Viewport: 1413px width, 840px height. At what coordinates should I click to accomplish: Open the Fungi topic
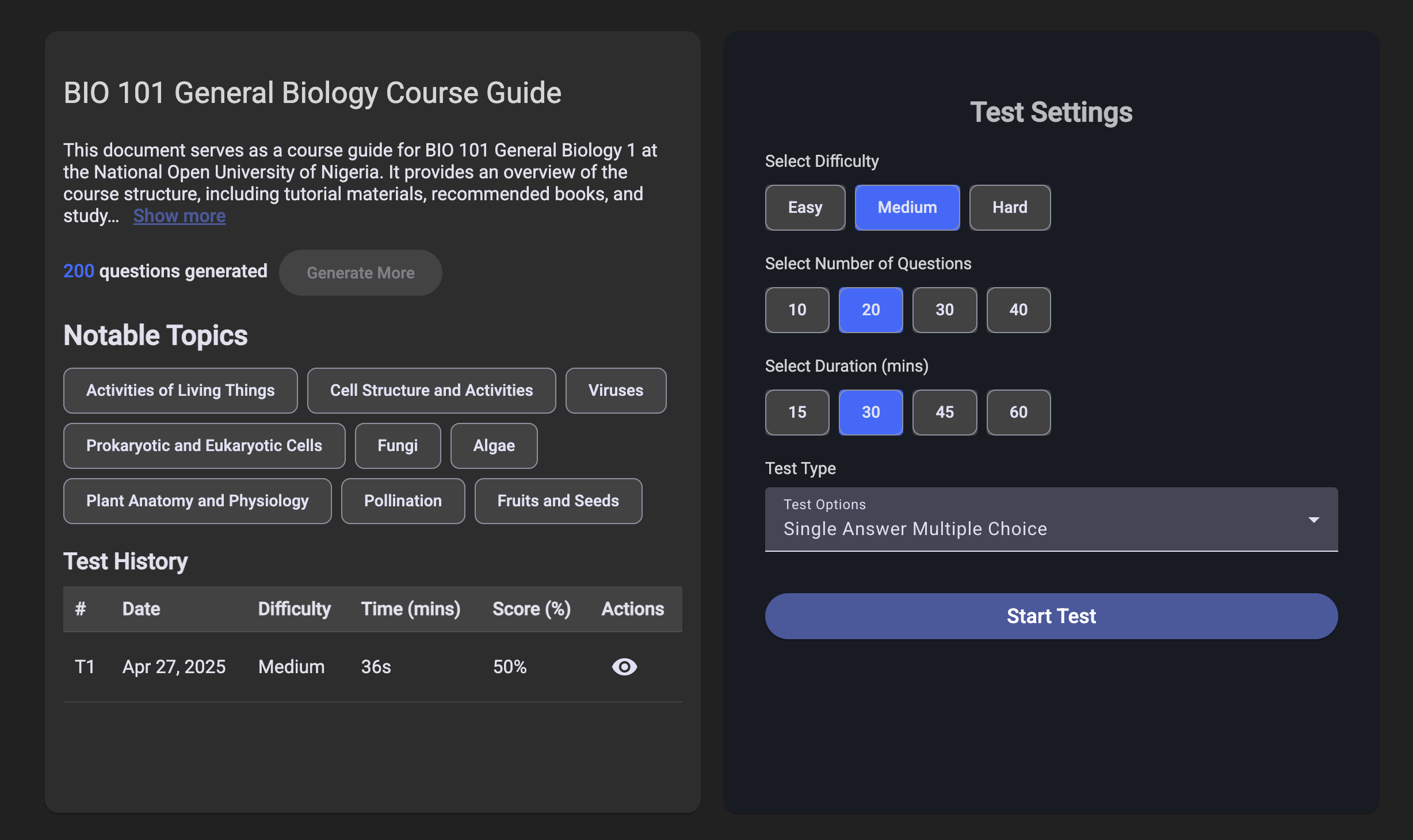[x=398, y=445]
